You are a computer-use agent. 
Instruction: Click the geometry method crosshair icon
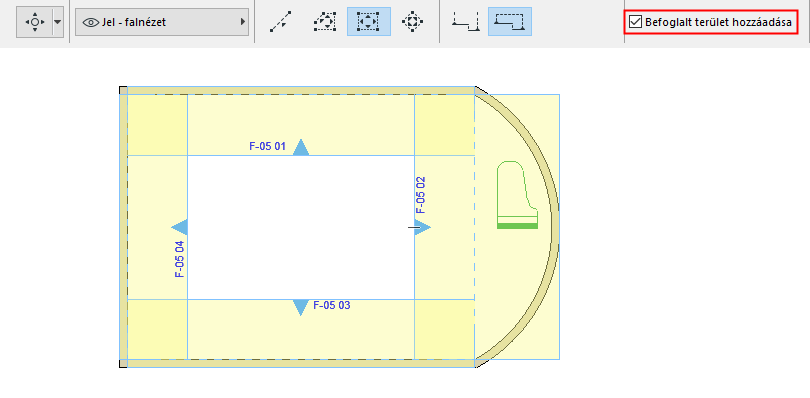pos(35,22)
